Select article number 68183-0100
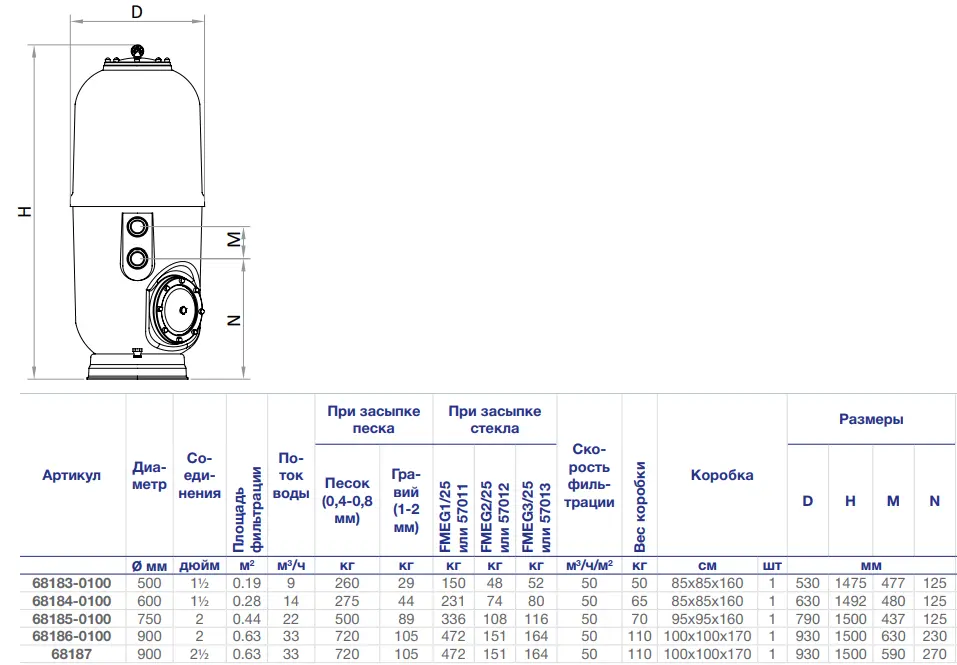The height and width of the screenshot is (665, 957). point(72,583)
